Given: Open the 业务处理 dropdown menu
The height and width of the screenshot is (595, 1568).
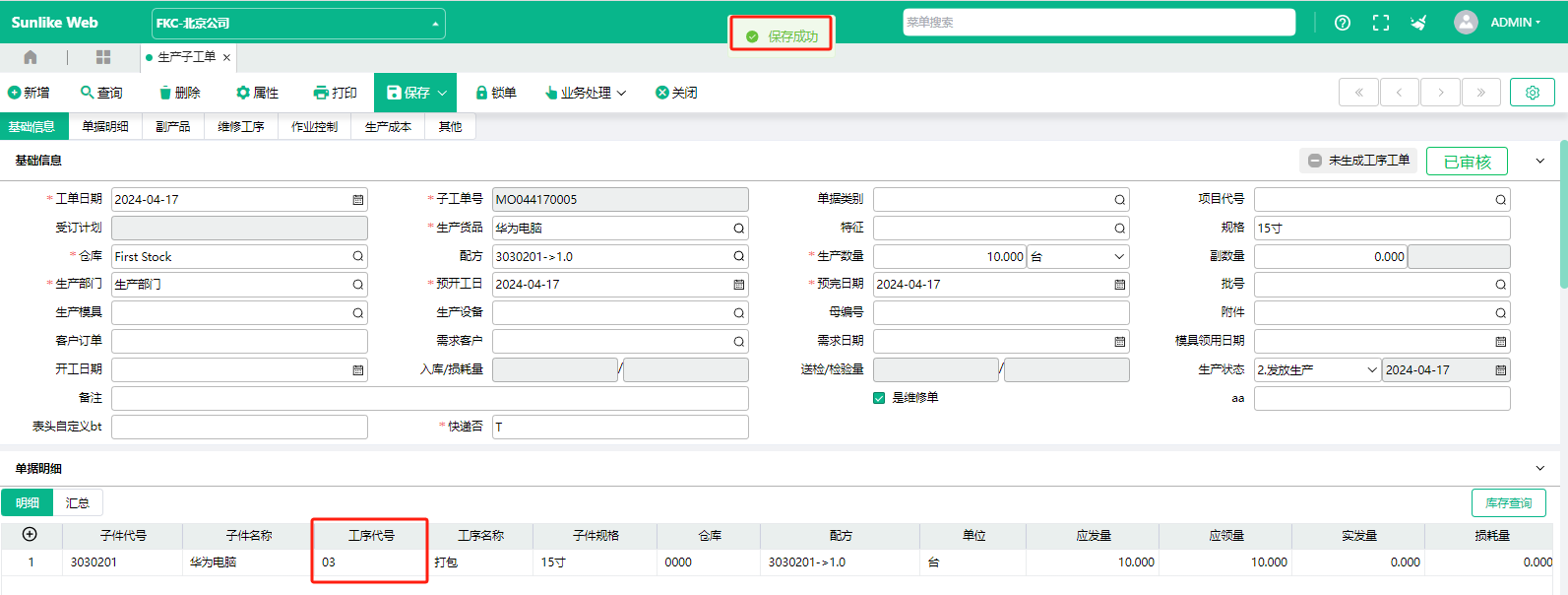Looking at the screenshot, I should point(586,93).
